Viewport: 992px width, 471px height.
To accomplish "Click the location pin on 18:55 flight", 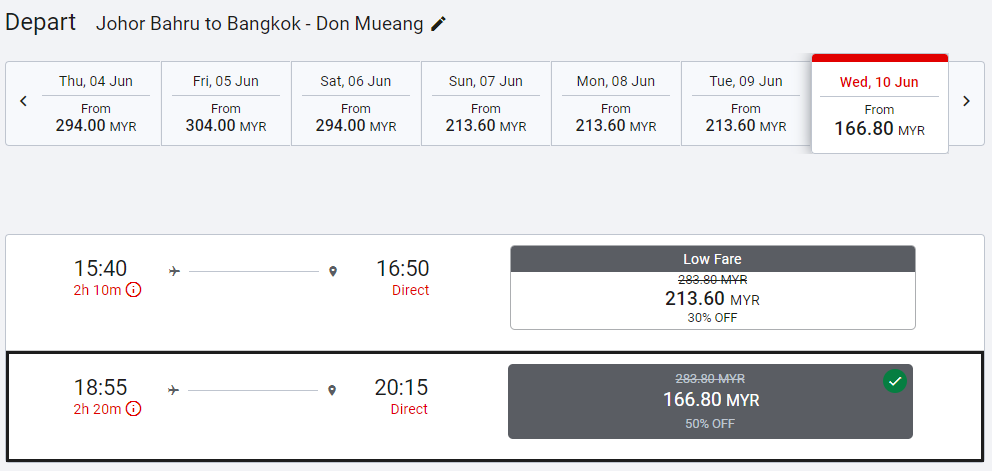I will click(x=333, y=389).
